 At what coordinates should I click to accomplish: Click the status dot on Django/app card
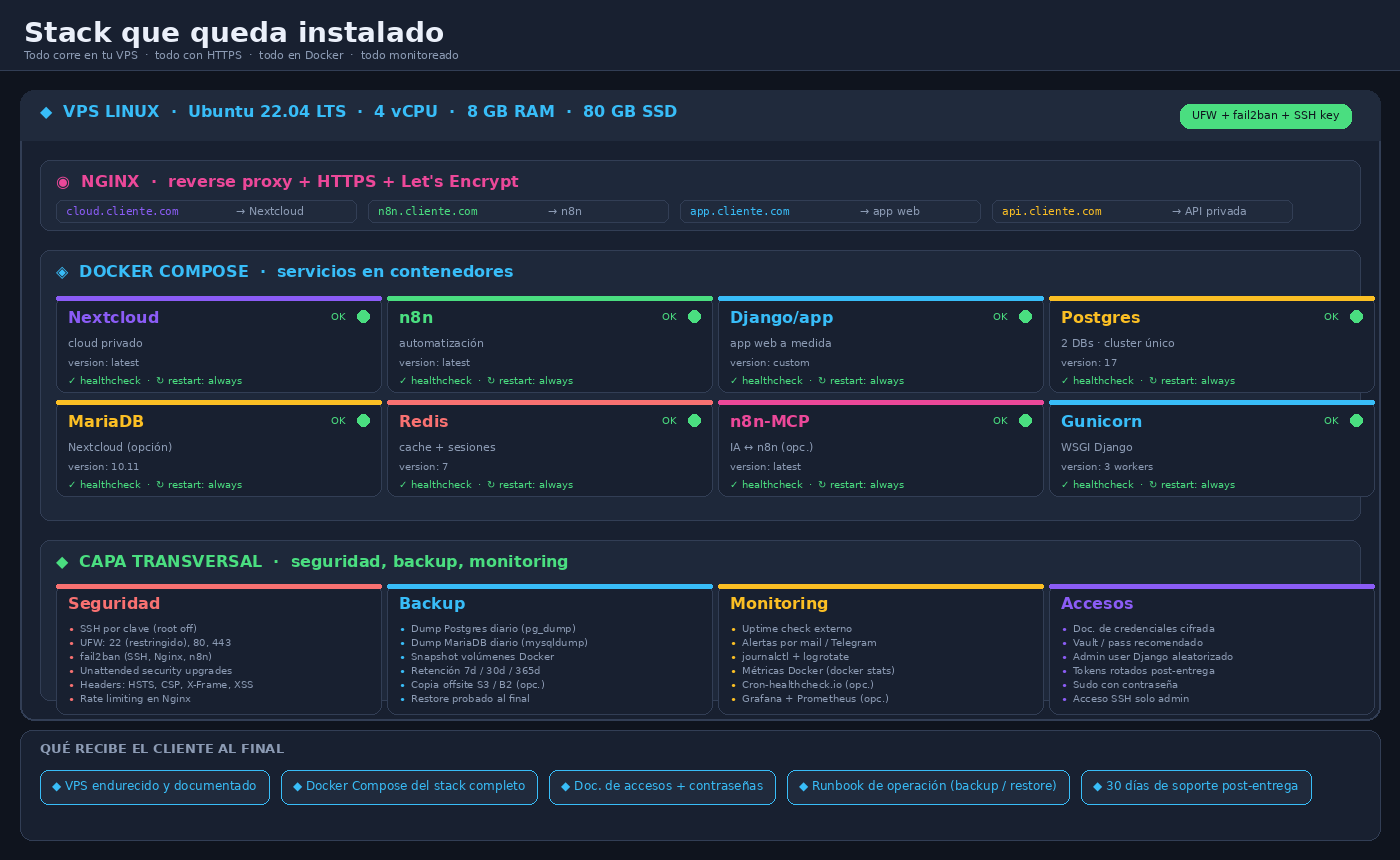(1025, 317)
